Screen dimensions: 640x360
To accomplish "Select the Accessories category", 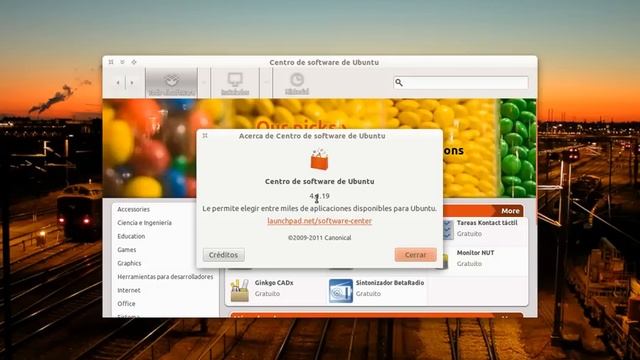I will coord(133,209).
